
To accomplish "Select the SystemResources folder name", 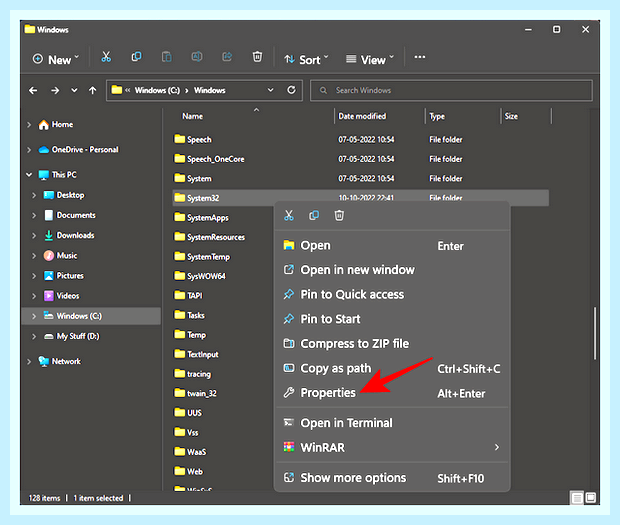I will (x=216, y=237).
